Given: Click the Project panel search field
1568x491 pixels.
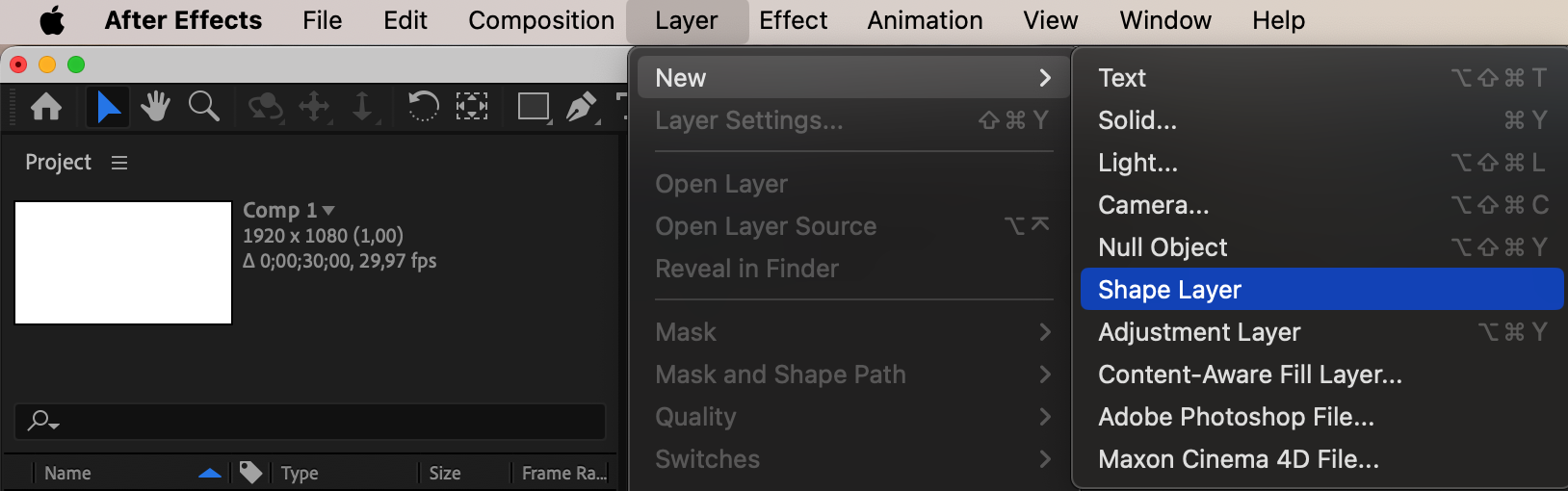Looking at the screenshot, I should point(310,422).
